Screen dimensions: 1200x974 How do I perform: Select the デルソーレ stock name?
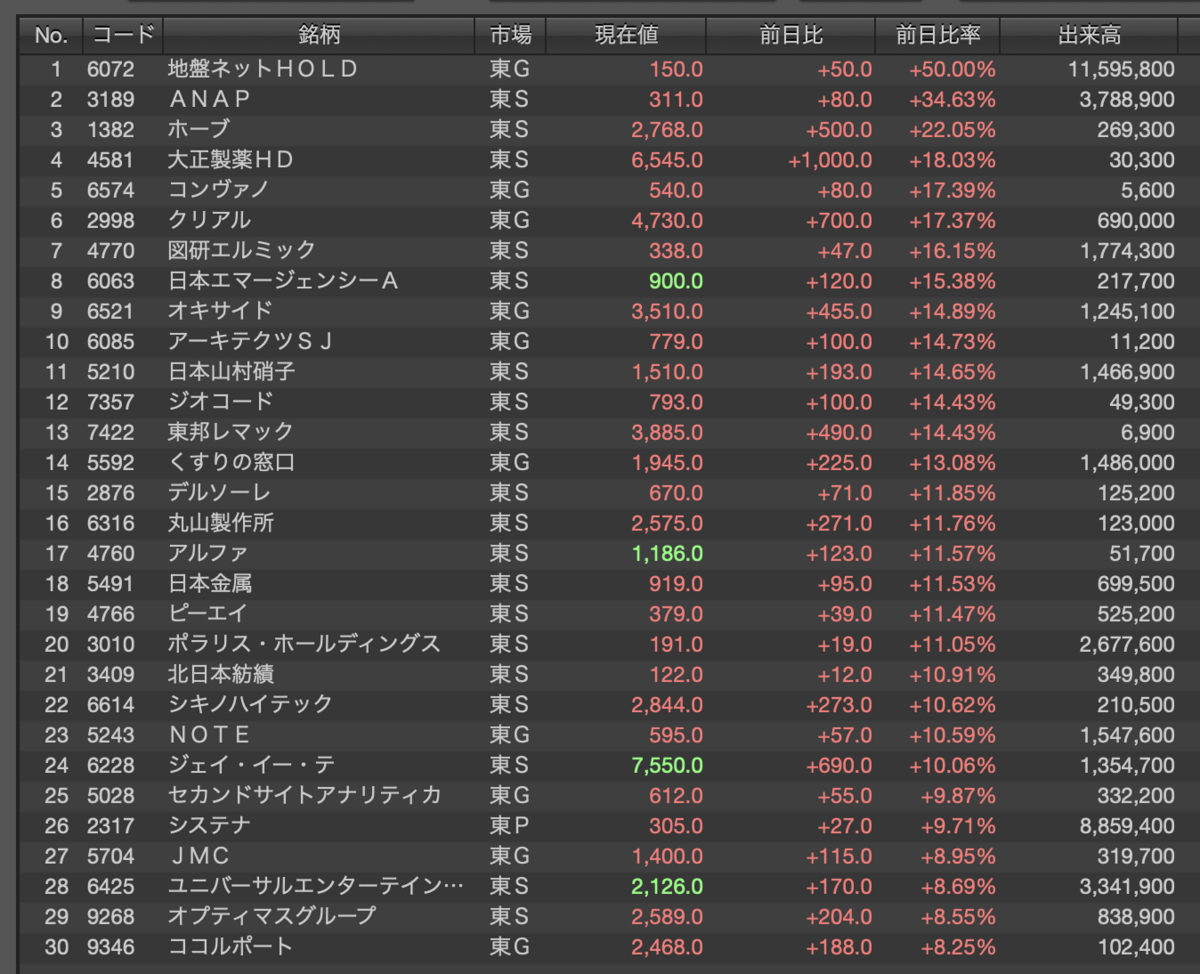[220, 493]
